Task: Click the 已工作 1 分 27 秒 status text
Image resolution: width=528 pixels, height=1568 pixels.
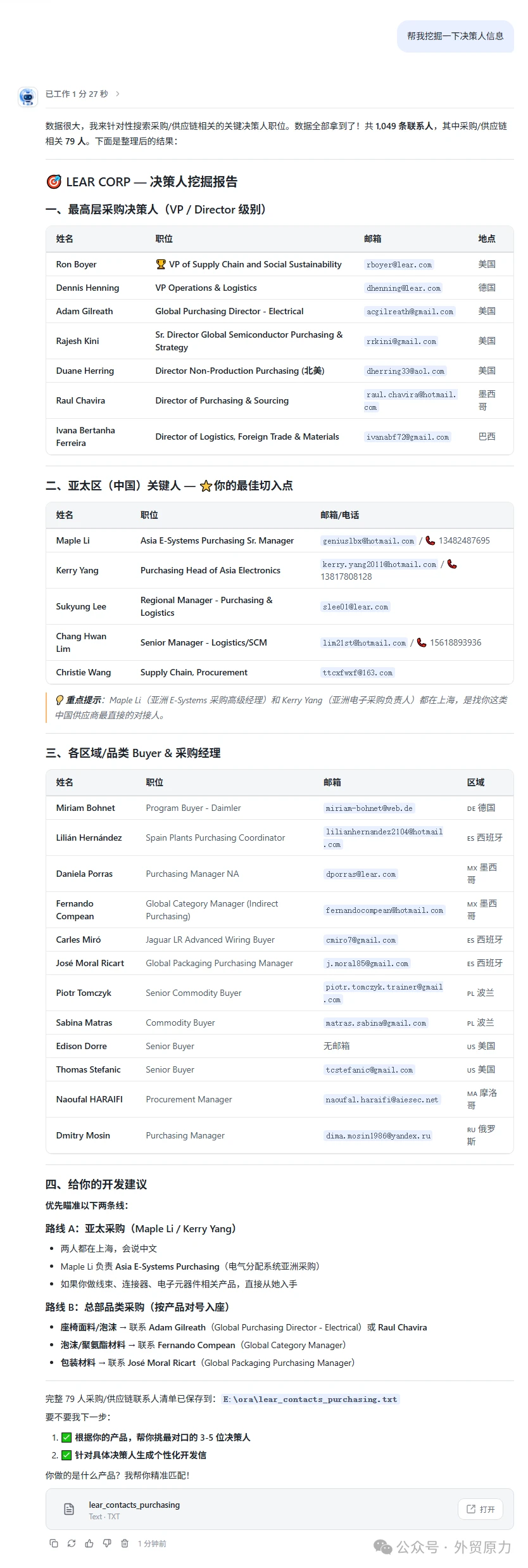Action: point(77,94)
